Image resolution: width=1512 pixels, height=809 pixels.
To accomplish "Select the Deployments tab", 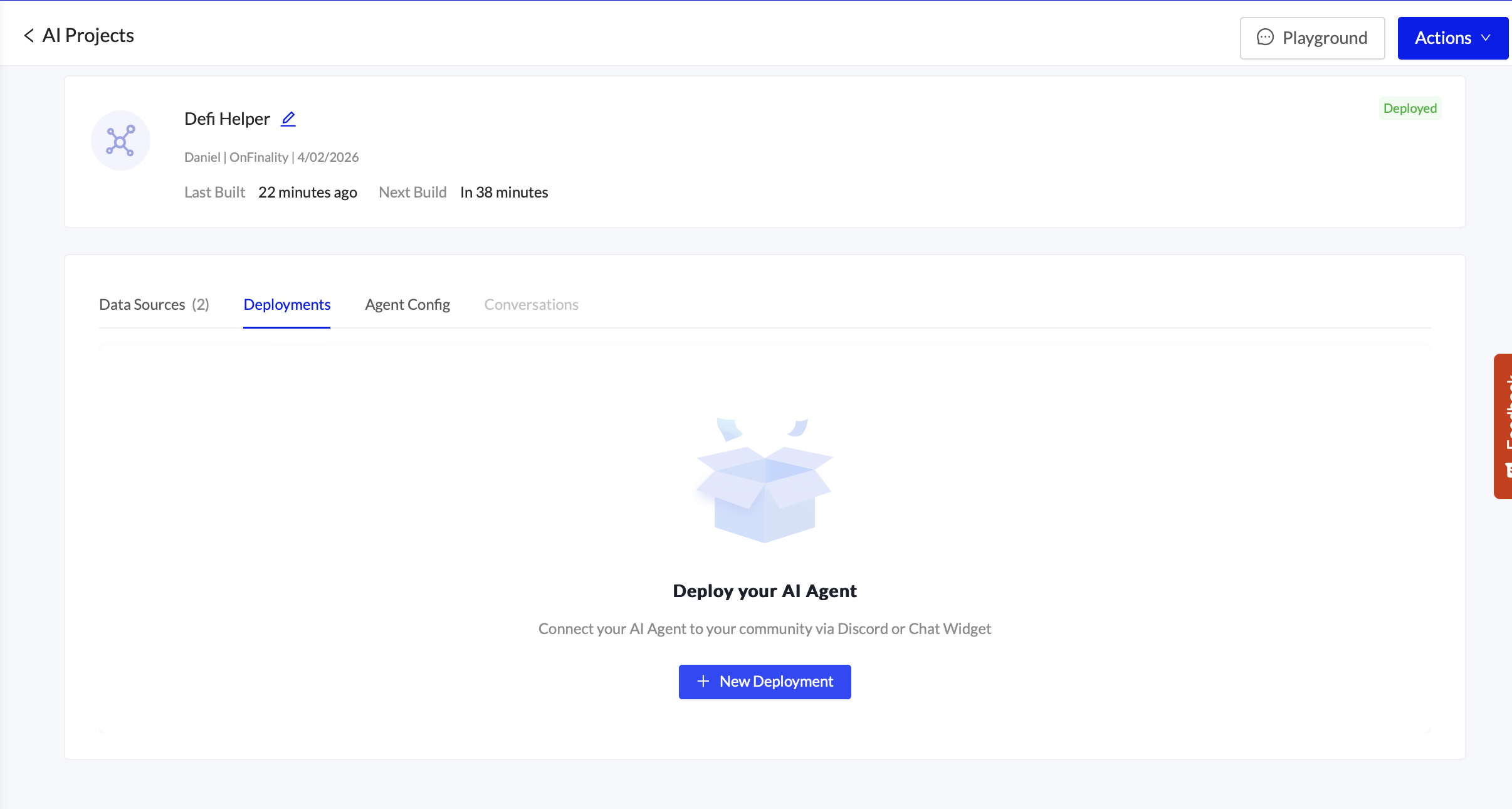I will click(286, 305).
